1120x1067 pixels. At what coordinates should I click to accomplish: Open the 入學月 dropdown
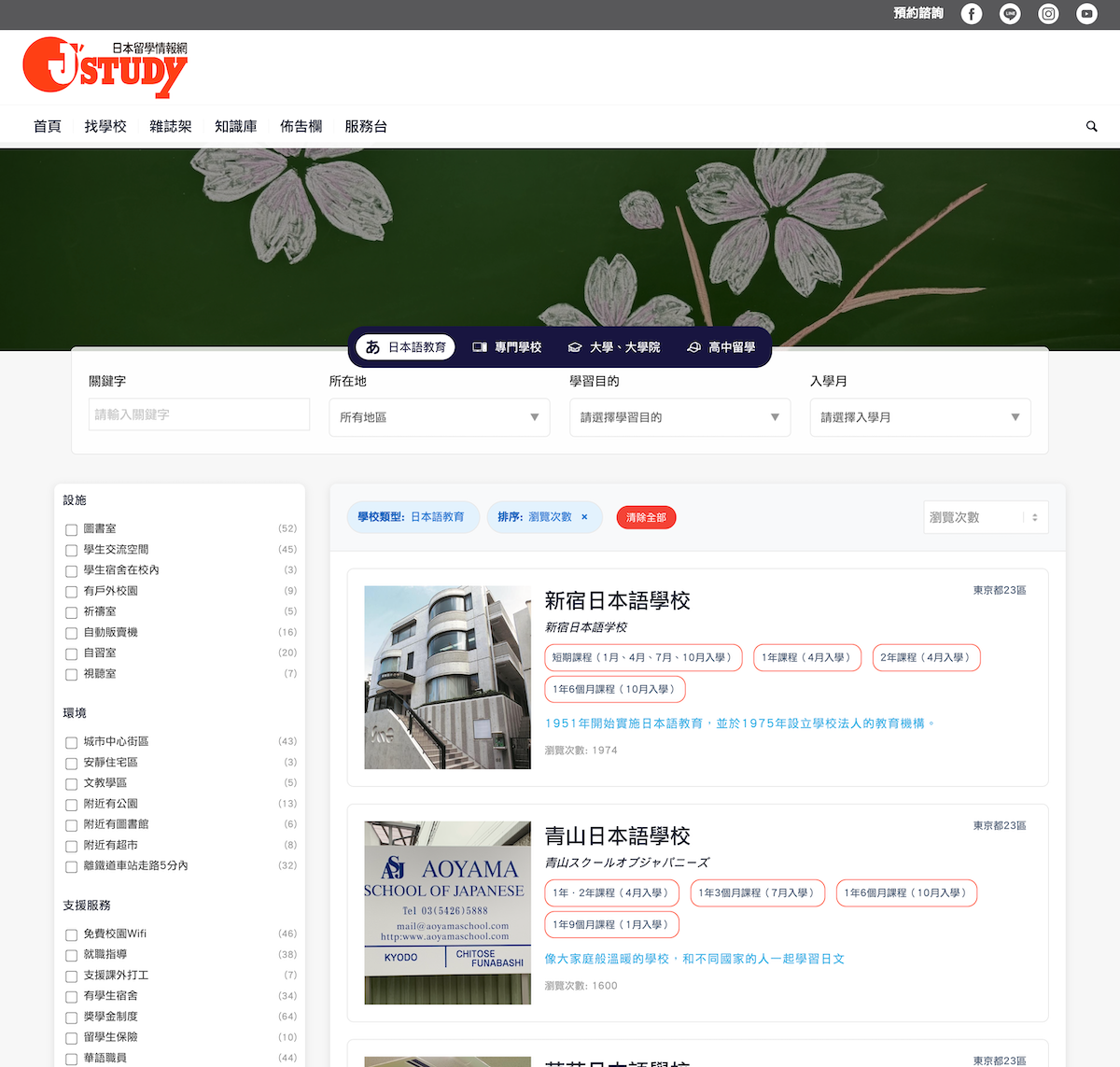click(919, 417)
